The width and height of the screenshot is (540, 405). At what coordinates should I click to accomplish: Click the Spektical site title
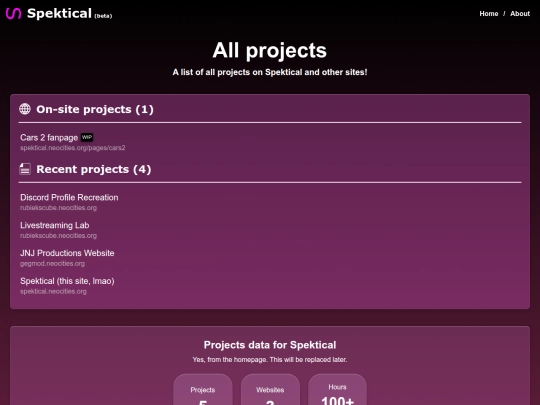tap(59, 13)
